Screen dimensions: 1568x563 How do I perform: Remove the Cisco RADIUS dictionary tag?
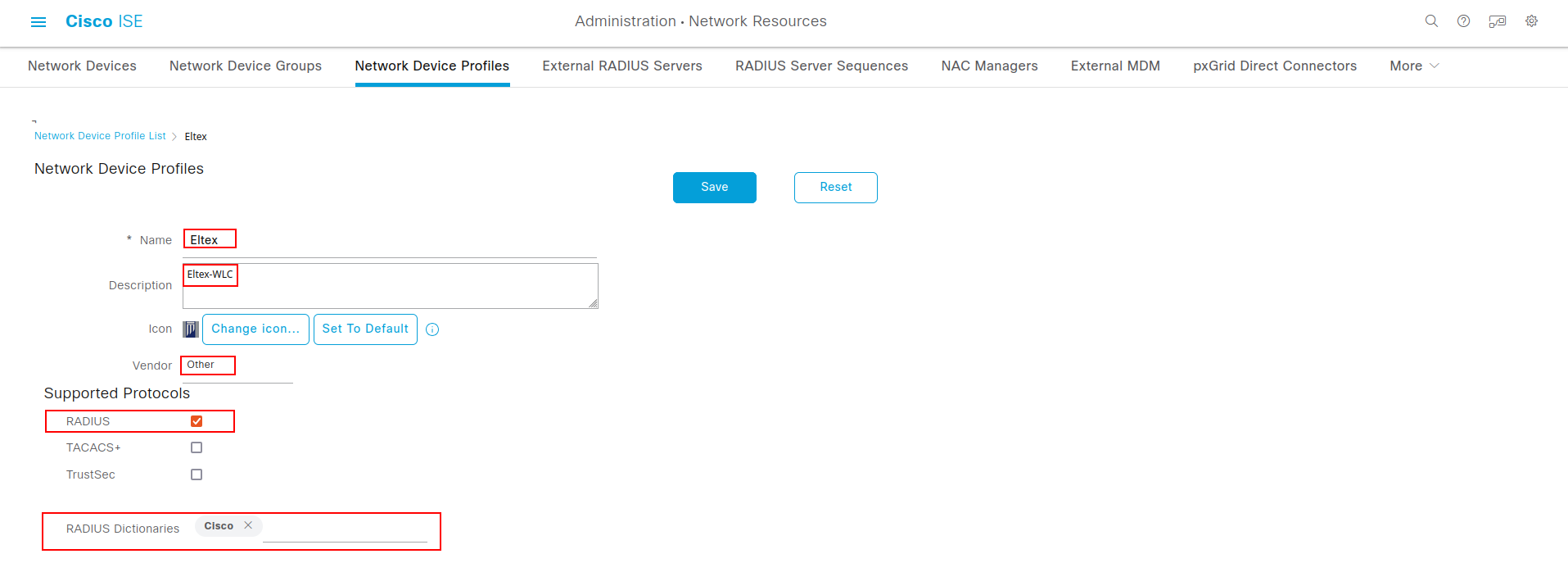248,525
